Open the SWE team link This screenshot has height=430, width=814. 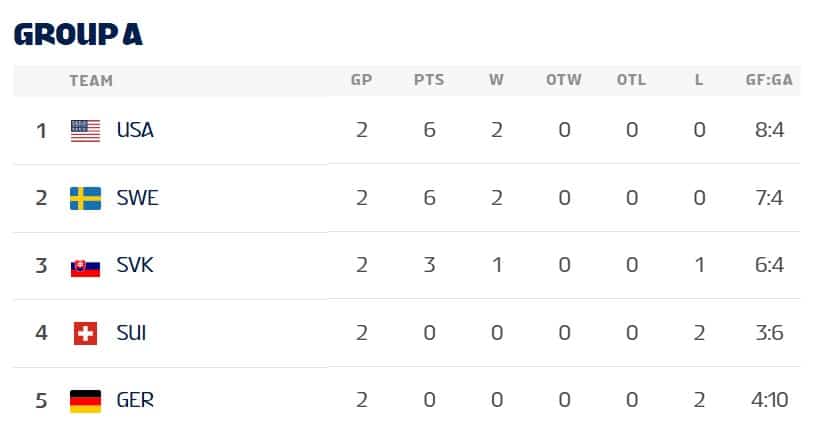coord(137,198)
